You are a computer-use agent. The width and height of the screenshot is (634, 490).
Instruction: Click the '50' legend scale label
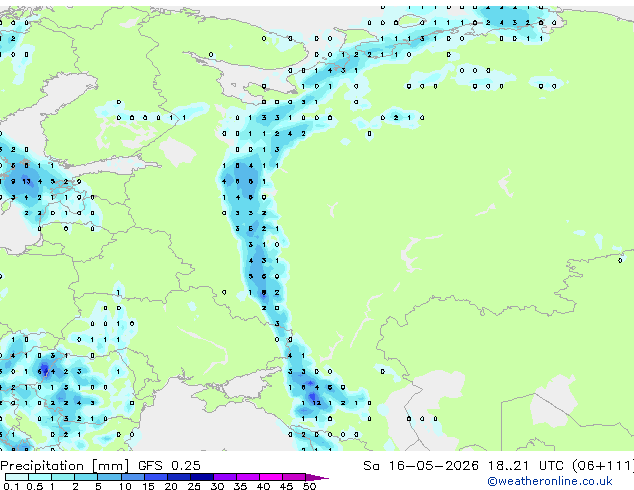pyautogui.click(x=309, y=486)
